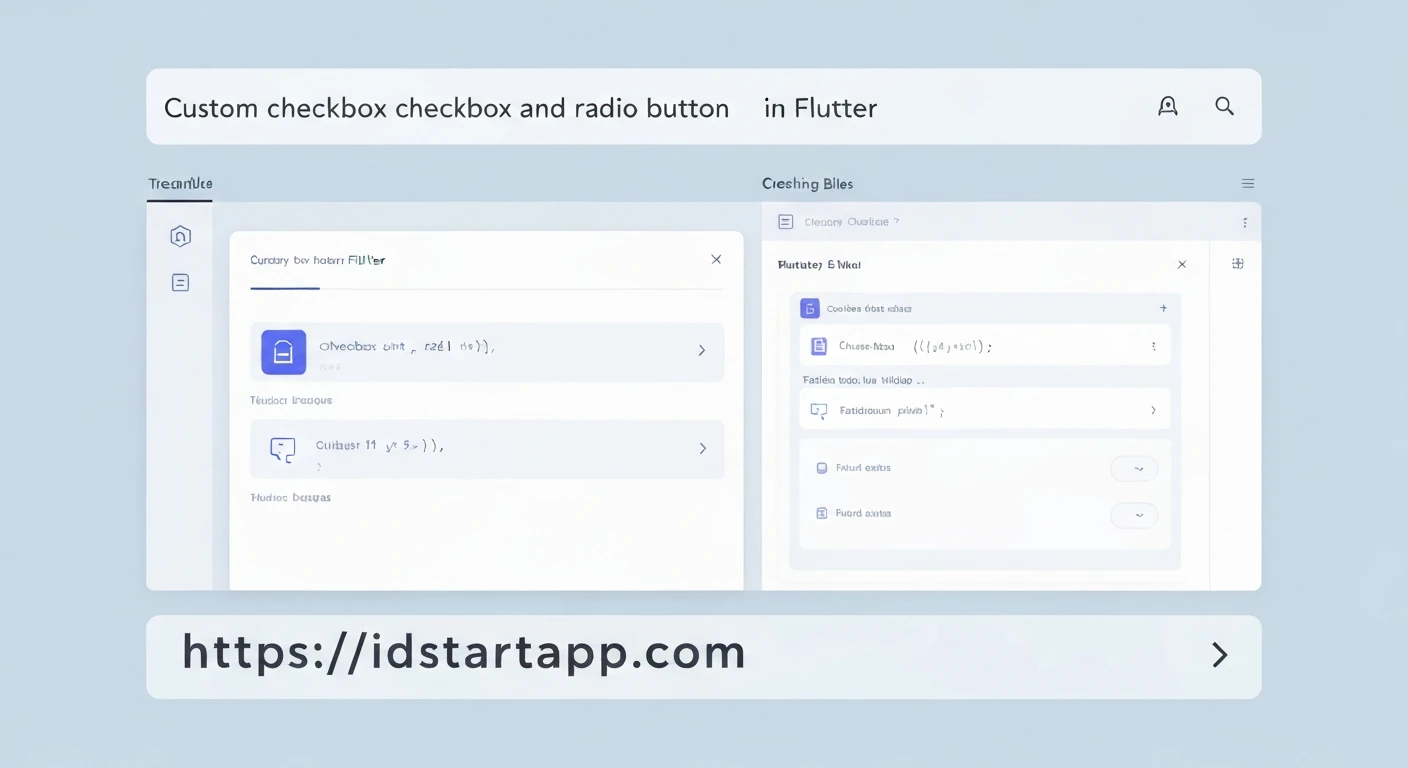Click the grid icon in far right strip

[1238, 264]
